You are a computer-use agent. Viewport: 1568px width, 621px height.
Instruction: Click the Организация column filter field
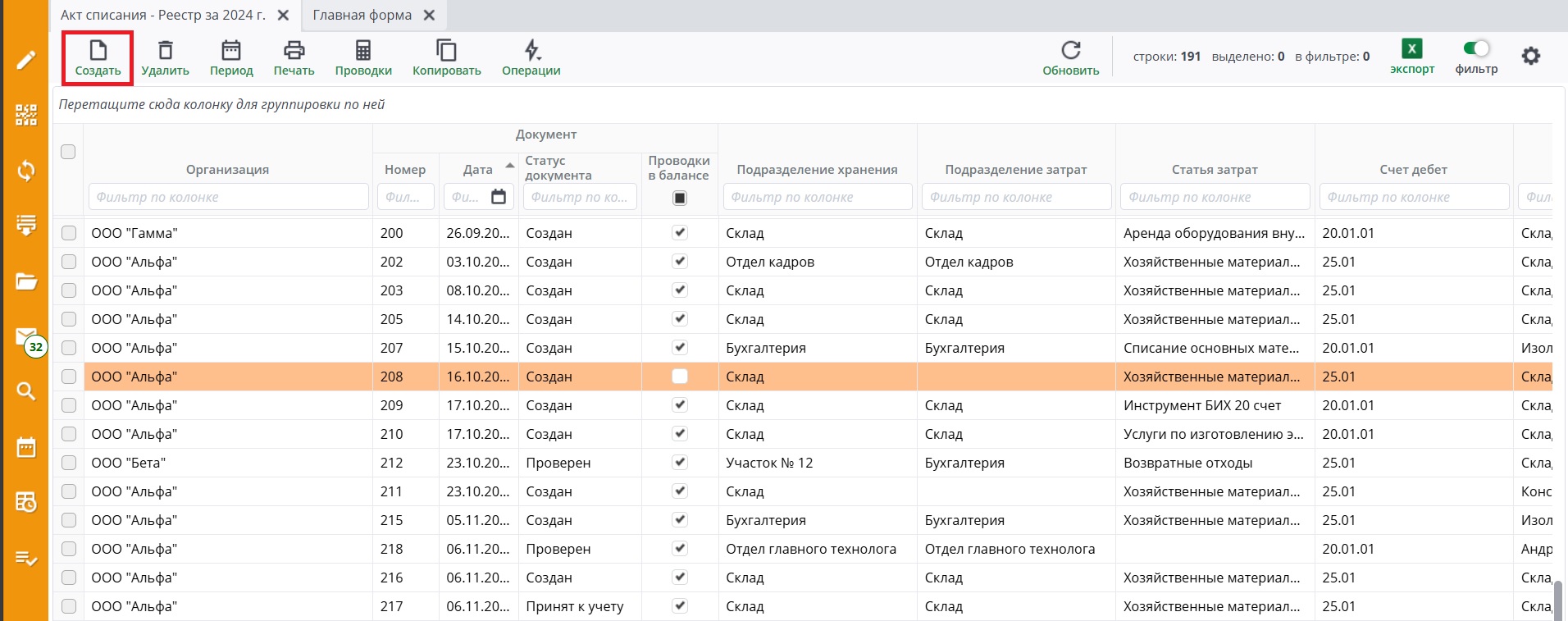click(x=228, y=197)
